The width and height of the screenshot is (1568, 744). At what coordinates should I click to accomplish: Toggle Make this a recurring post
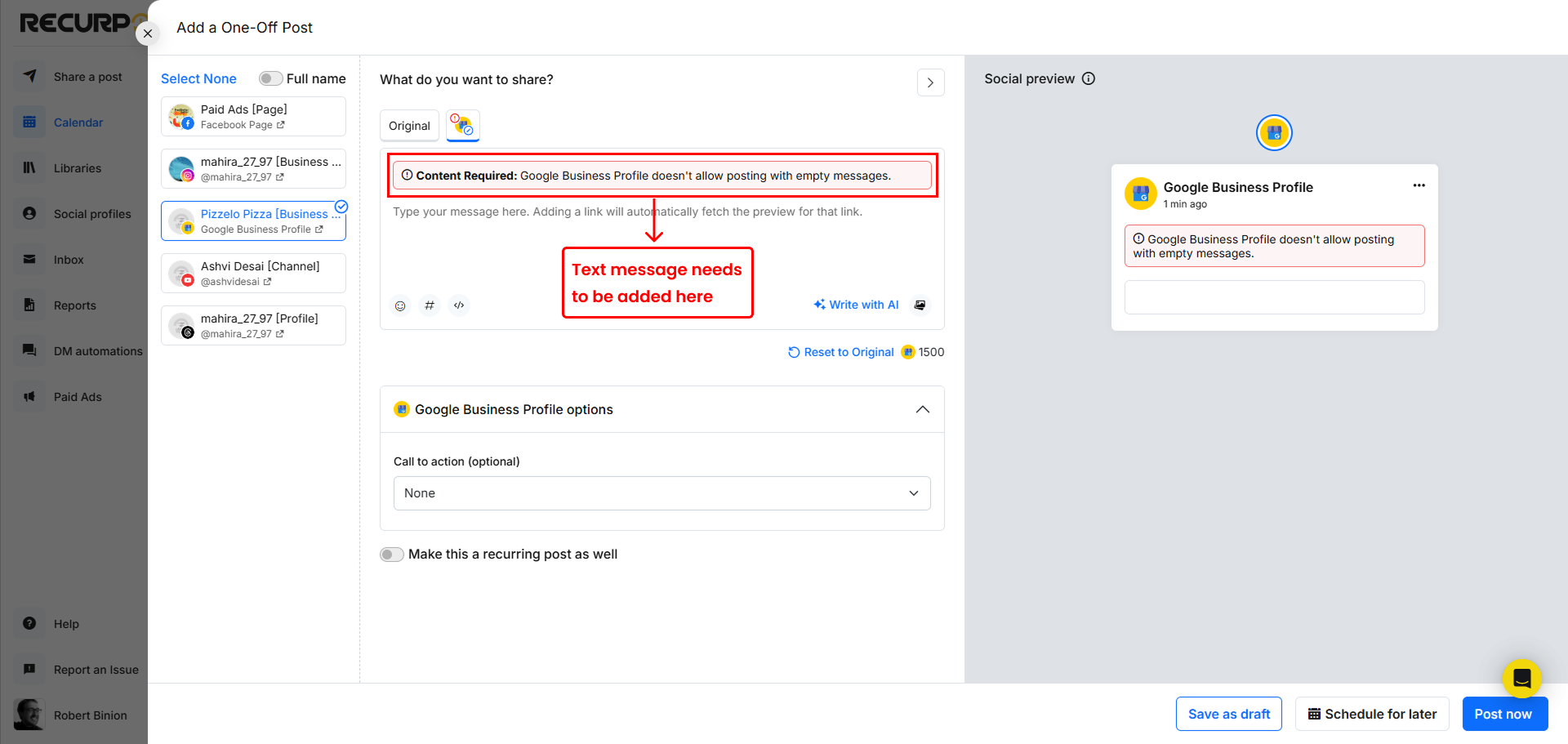point(392,555)
